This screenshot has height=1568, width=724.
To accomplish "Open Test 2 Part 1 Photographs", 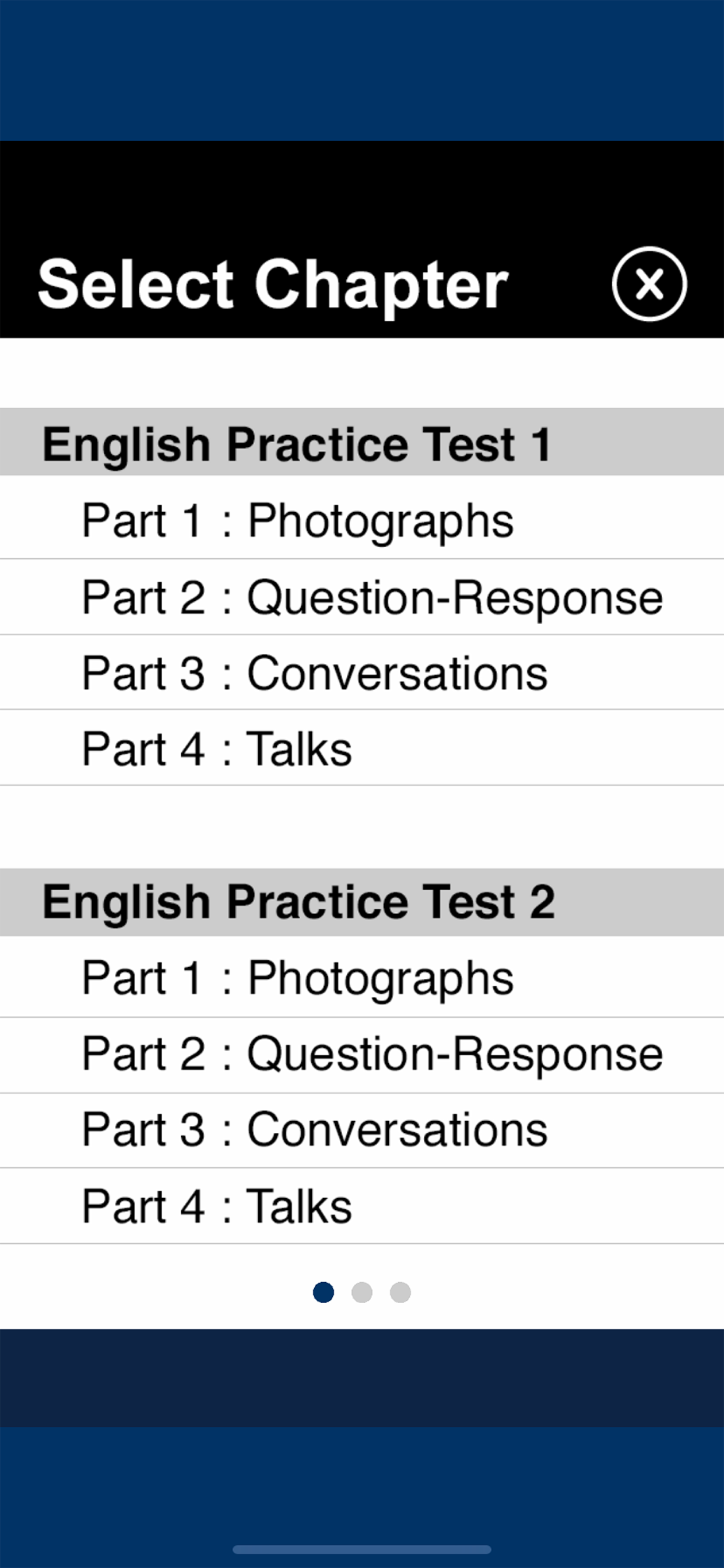I will [x=362, y=978].
